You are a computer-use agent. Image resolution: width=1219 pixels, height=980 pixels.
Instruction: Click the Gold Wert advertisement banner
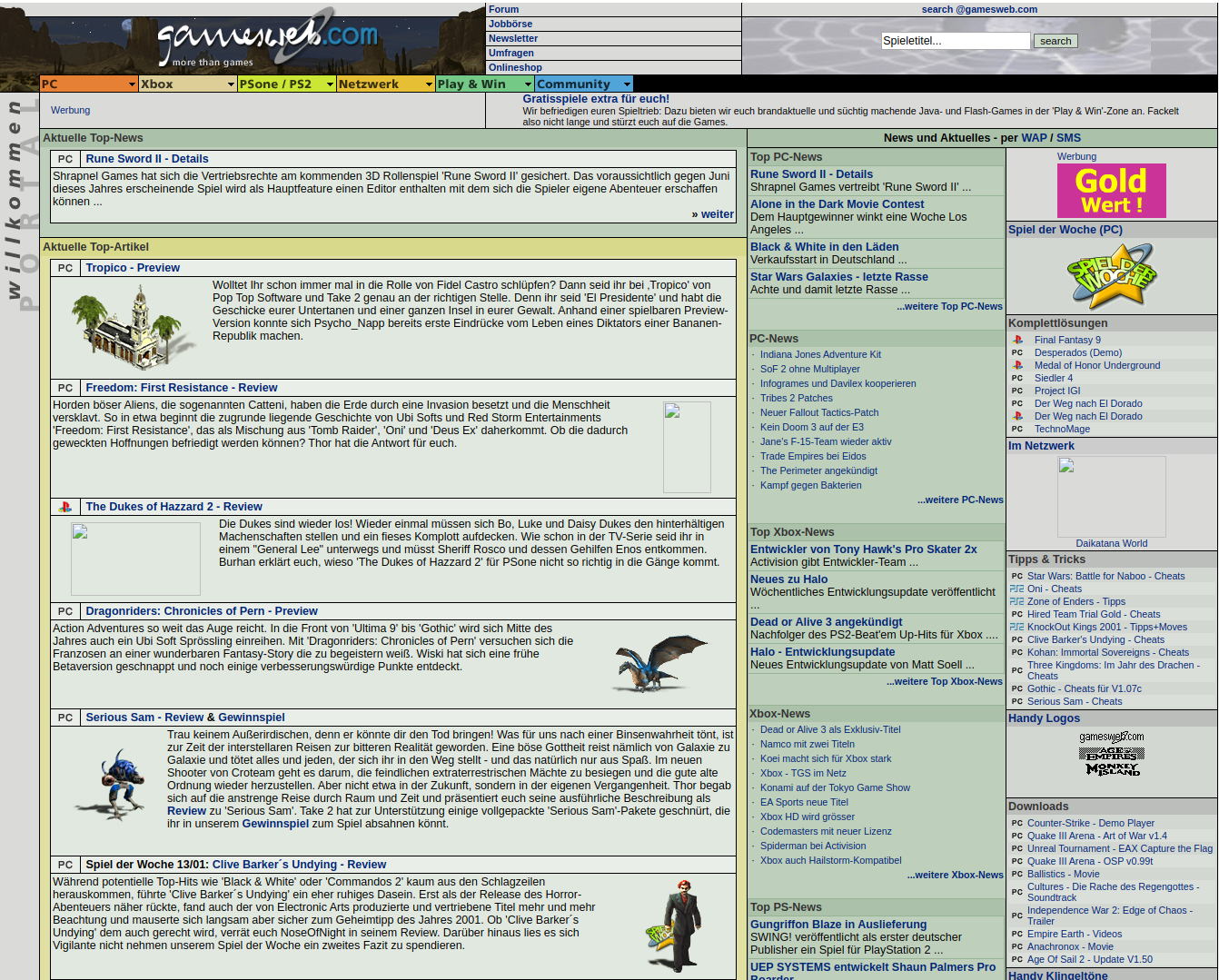click(x=1111, y=191)
